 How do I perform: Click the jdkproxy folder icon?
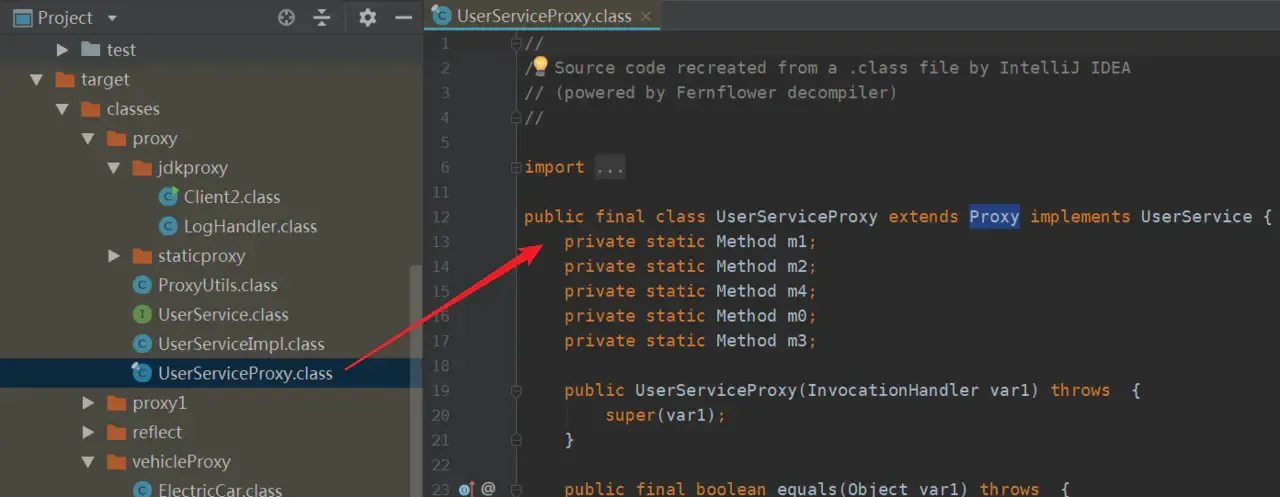pos(142,168)
